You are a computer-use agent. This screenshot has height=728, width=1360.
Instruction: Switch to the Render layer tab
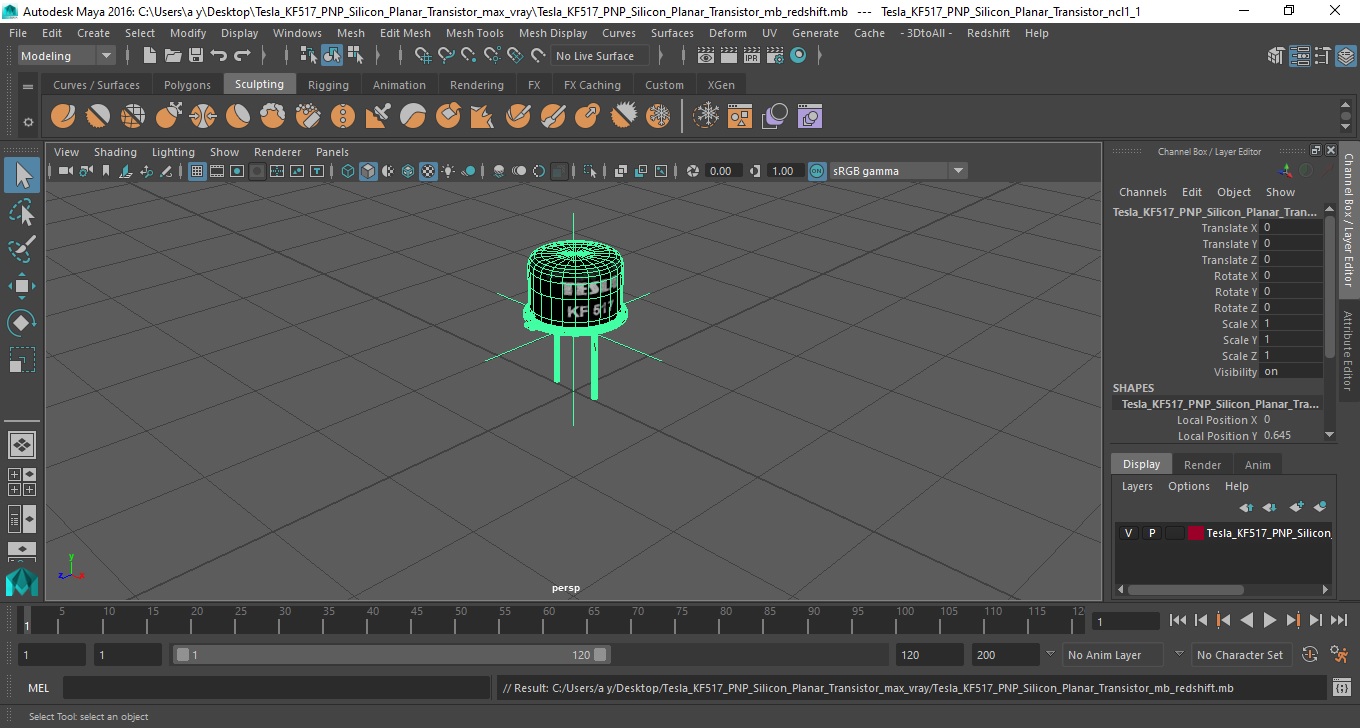(1202, 465)
